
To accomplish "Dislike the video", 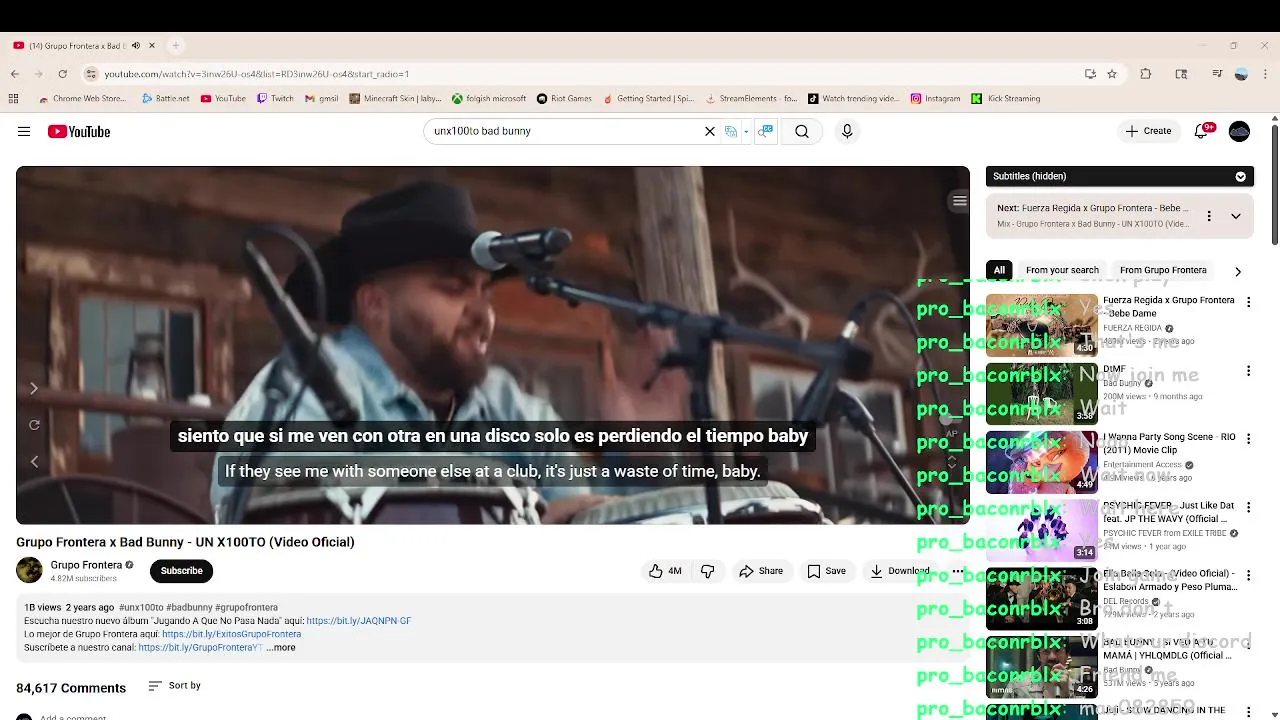I will coord(708,571).
